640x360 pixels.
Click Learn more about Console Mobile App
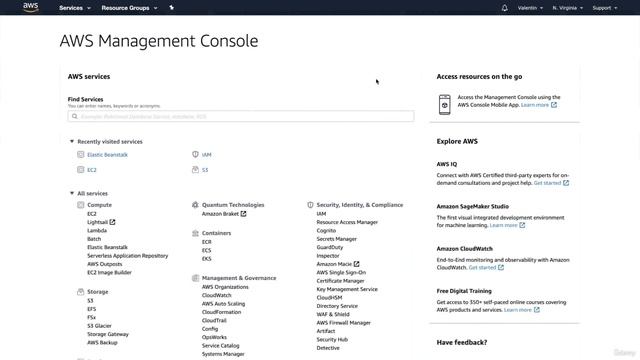click(535, 105)
